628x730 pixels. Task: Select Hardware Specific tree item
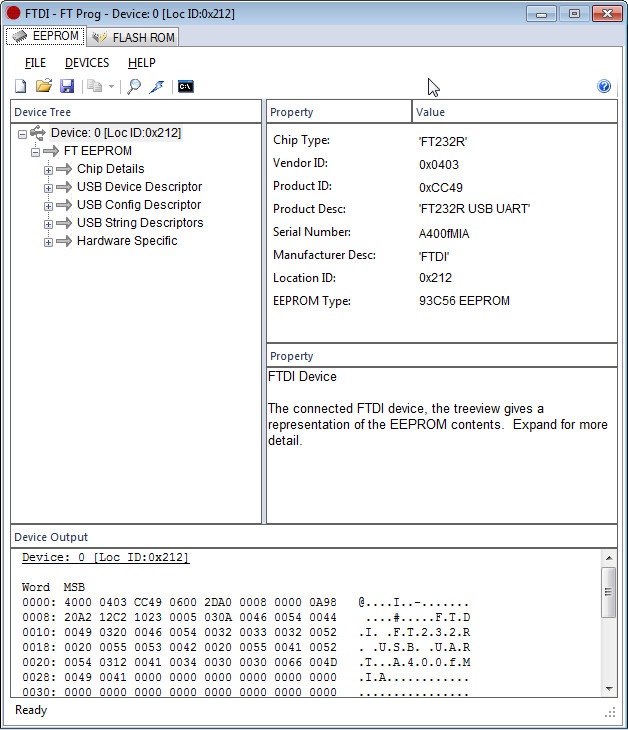[127, 241]
